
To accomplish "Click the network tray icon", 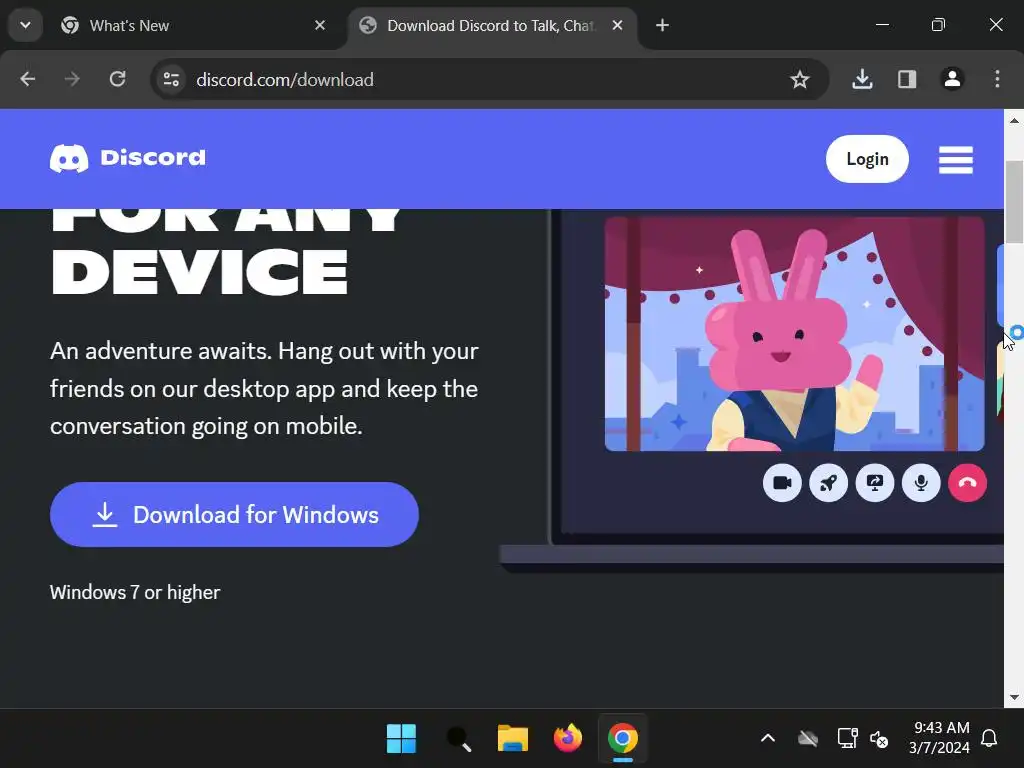I will click(x=847, y=739).
